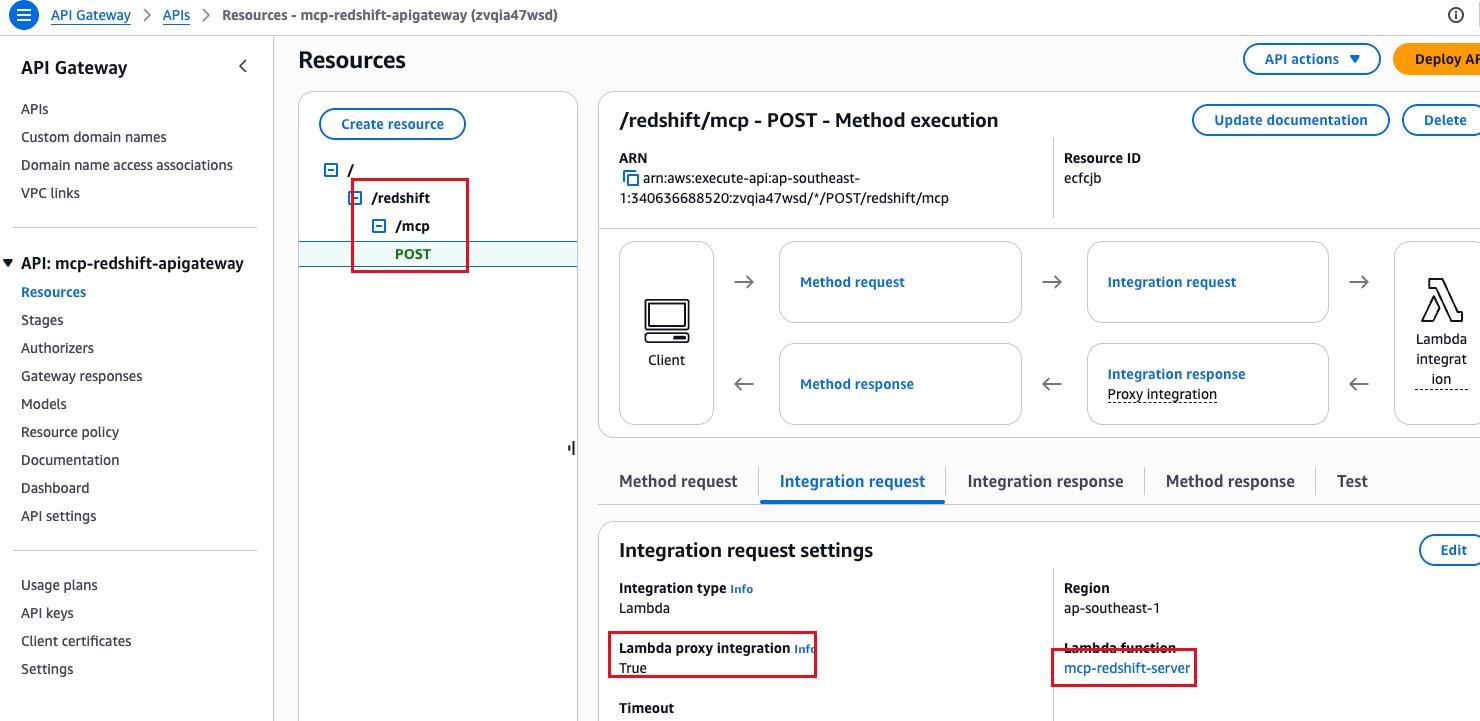This screenshot has width=1480, height=721.
Task: Copy the ARN using the copy icon
Action: pyautogui.click(x=630, y=178)
